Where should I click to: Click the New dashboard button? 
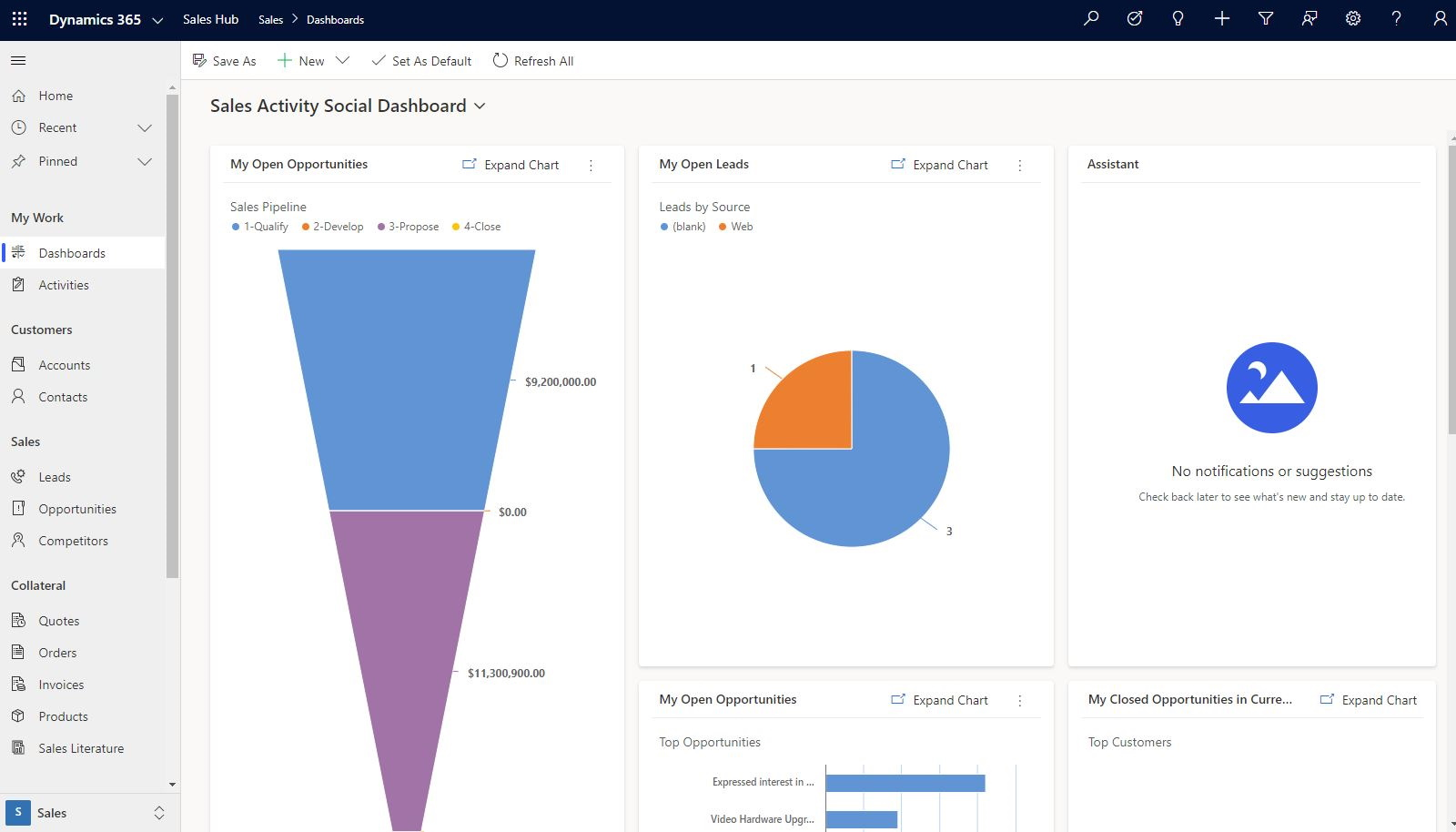[x=301, y=61]
